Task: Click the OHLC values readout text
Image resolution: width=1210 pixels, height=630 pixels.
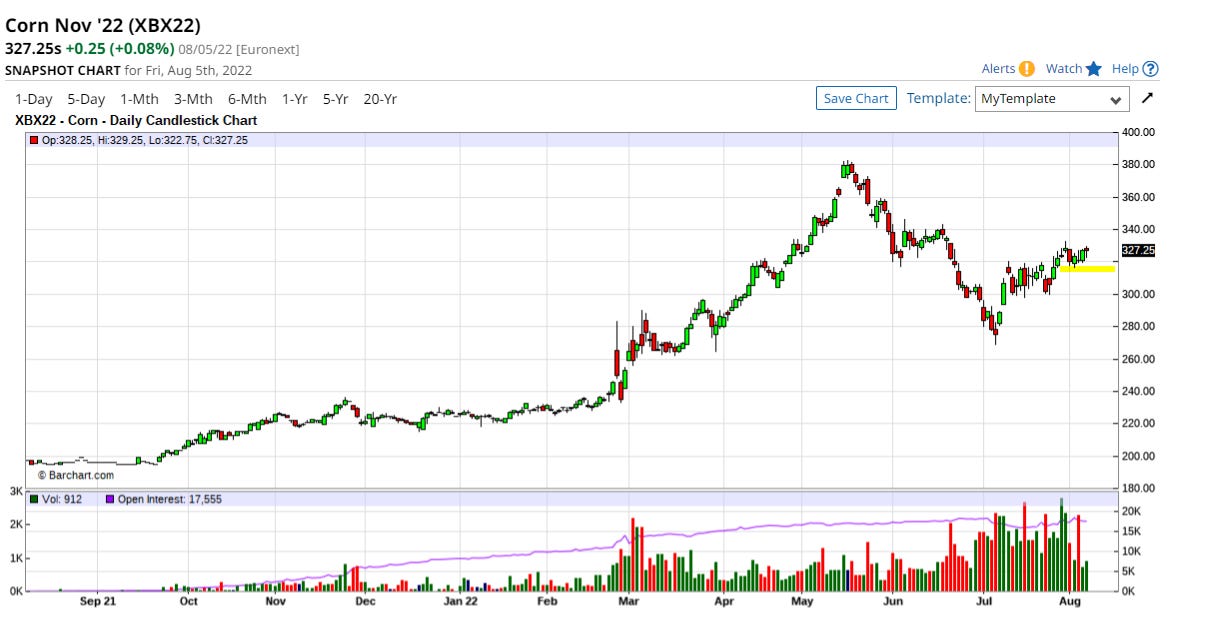Action: pos(144,140)
